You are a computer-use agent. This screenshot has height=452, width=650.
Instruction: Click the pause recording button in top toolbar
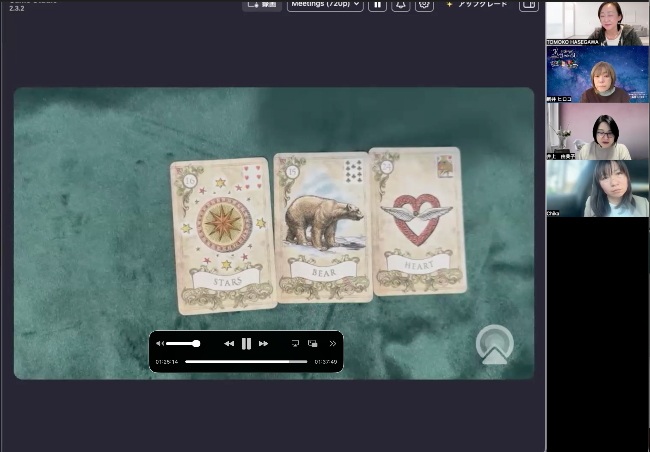(x=377, y=4)
